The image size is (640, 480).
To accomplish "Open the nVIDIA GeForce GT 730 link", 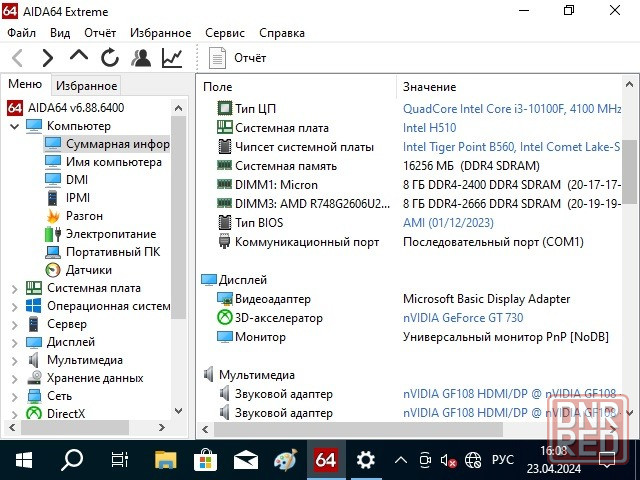I will [463, 318].
